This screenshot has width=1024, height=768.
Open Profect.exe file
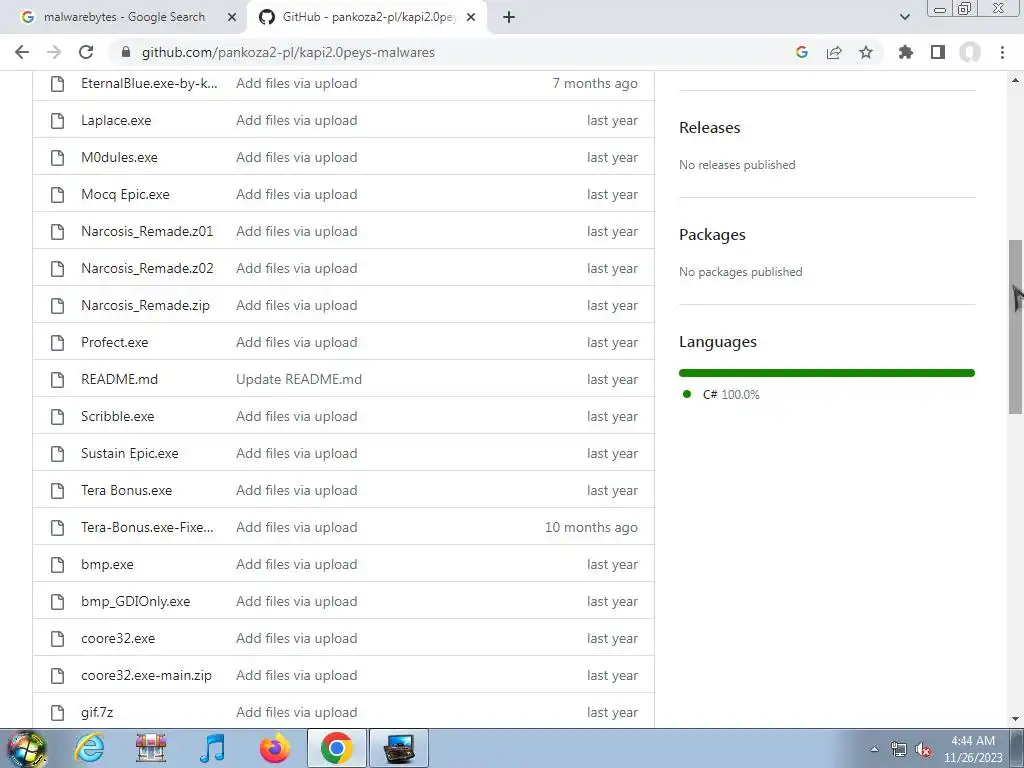(115, 343)
